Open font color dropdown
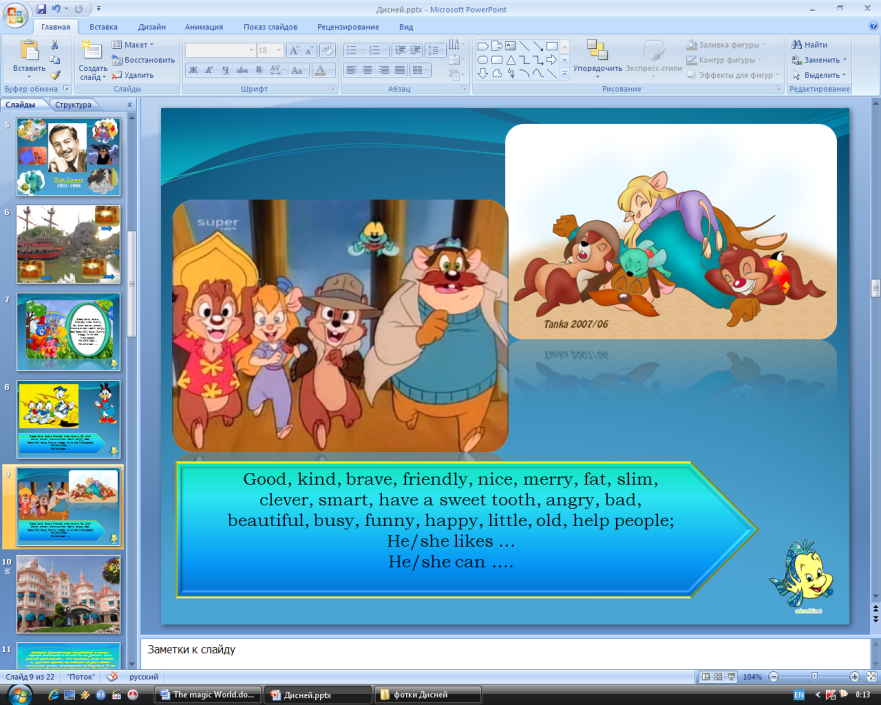Image resolution: width=881 pixels, height=705 pixels. point(331,70)
